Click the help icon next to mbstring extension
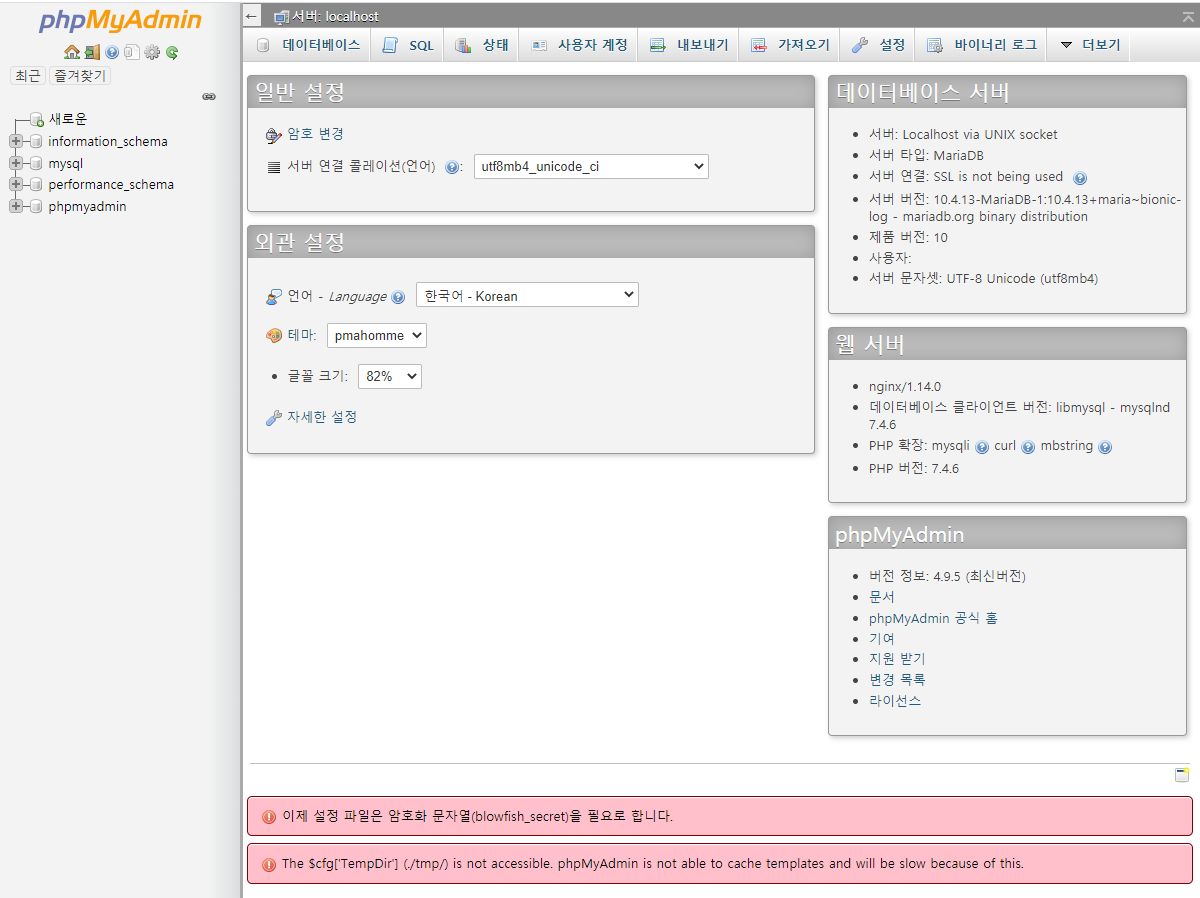 (x=1105, y=447)
